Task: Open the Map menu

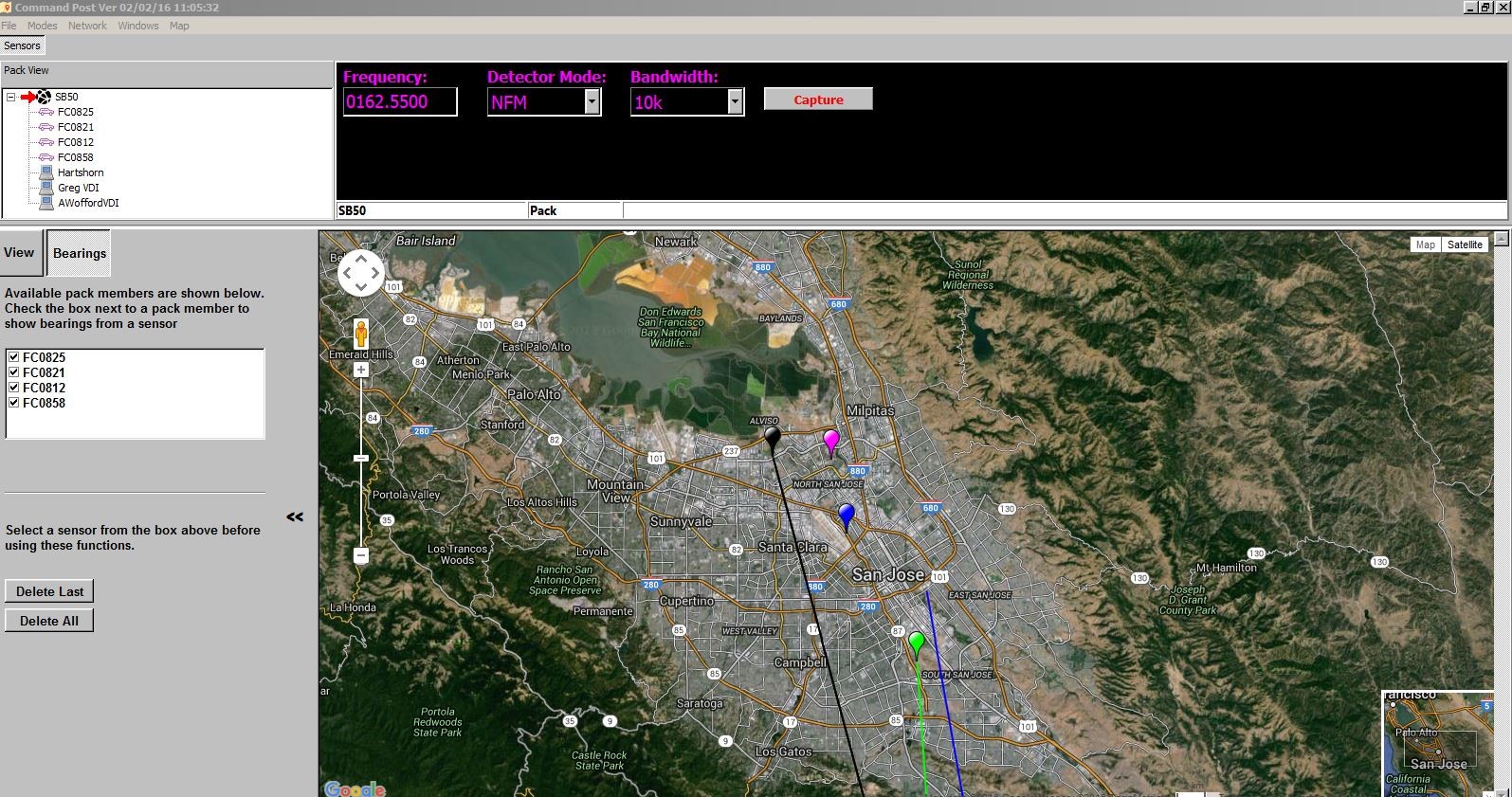Action: tap(179, 26)
